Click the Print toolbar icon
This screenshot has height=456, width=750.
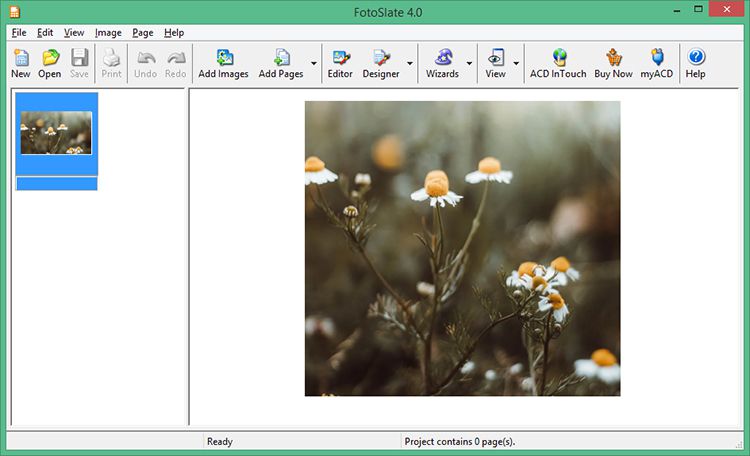tap(111, 63)
